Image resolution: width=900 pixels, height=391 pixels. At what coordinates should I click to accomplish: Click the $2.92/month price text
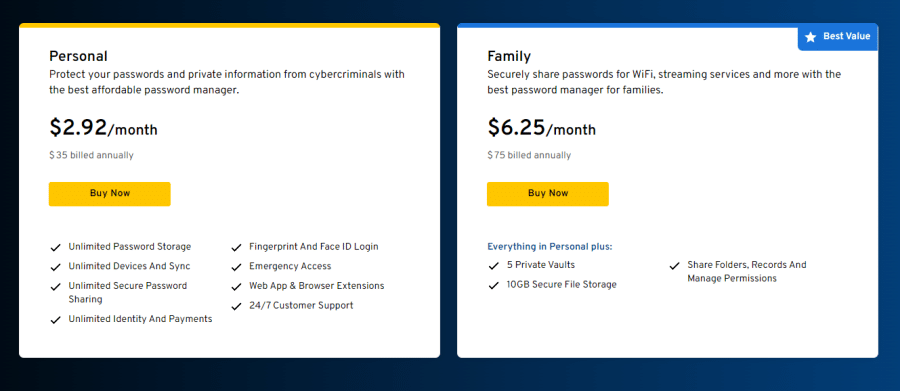[x=103, y=128]
